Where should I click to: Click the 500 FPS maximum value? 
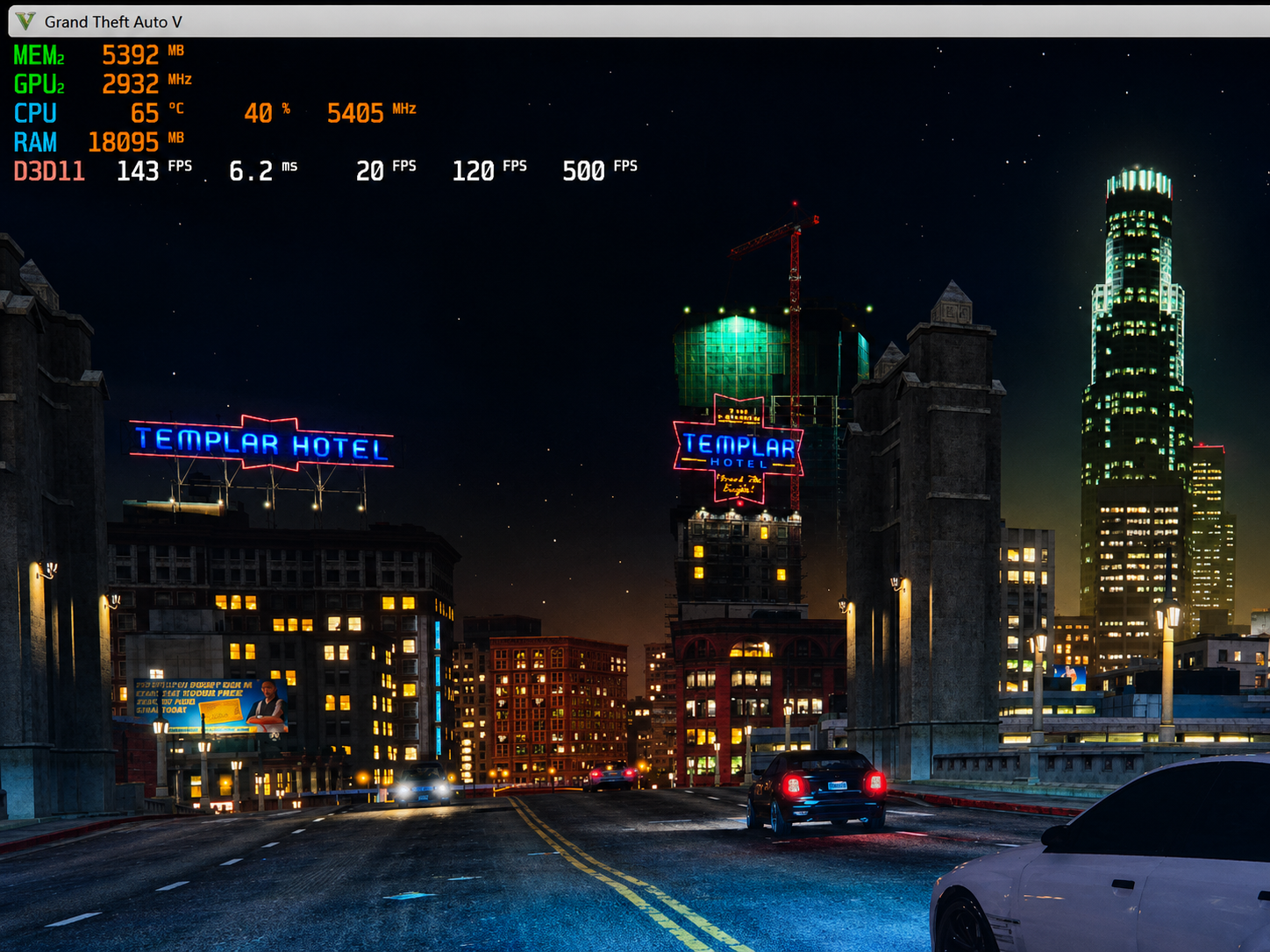600,171
